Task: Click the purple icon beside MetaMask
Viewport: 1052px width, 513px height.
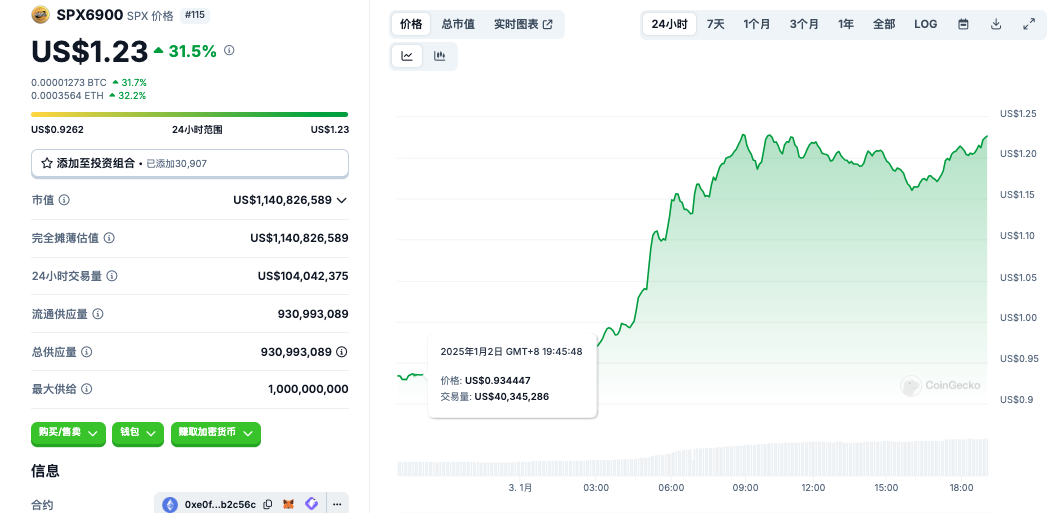Action: pos(311,504)
